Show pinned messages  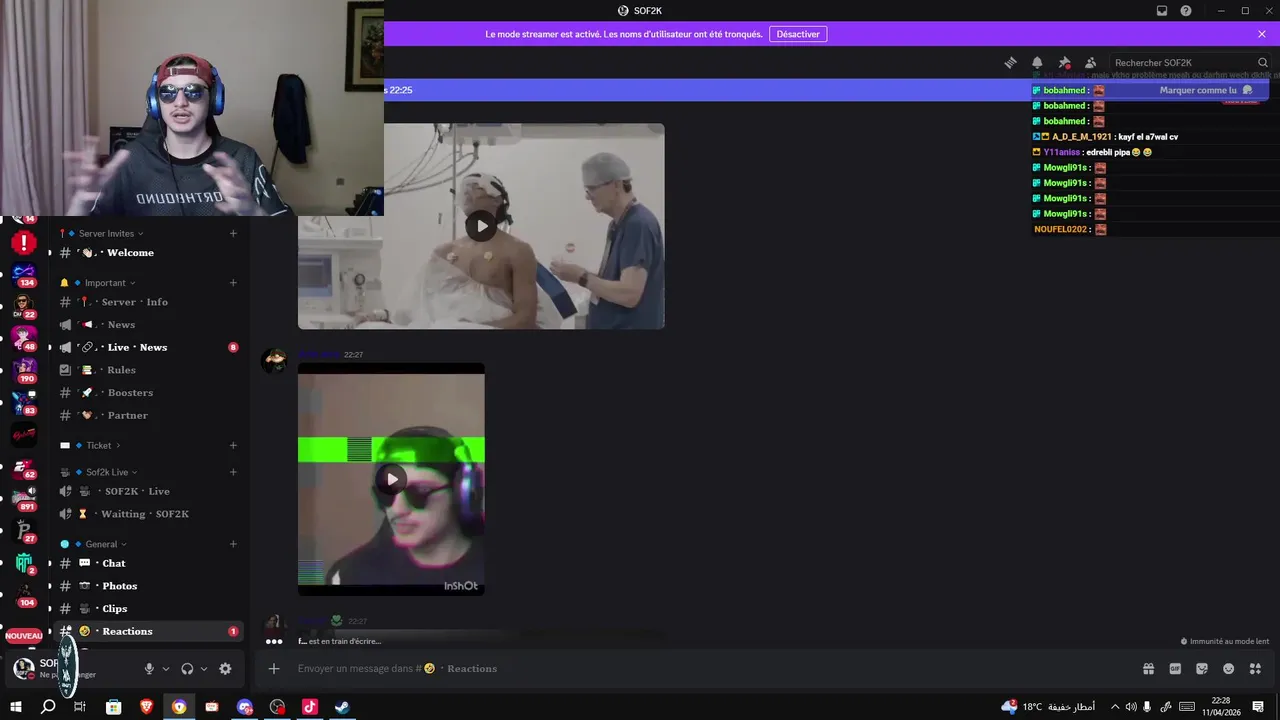tap(1064, 62)
